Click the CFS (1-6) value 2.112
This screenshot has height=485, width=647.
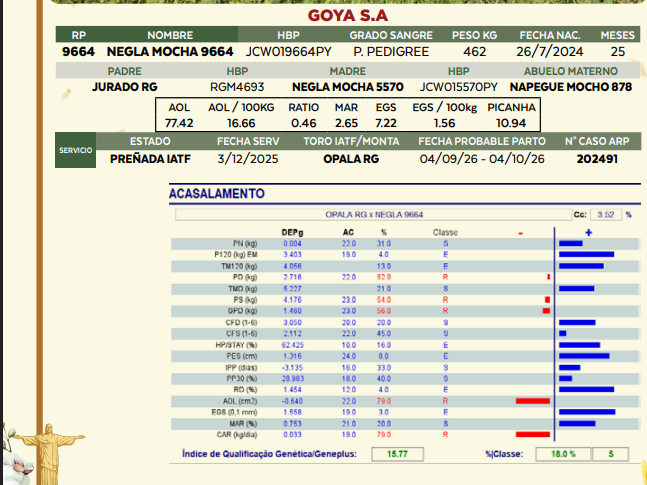coord(292,334)
